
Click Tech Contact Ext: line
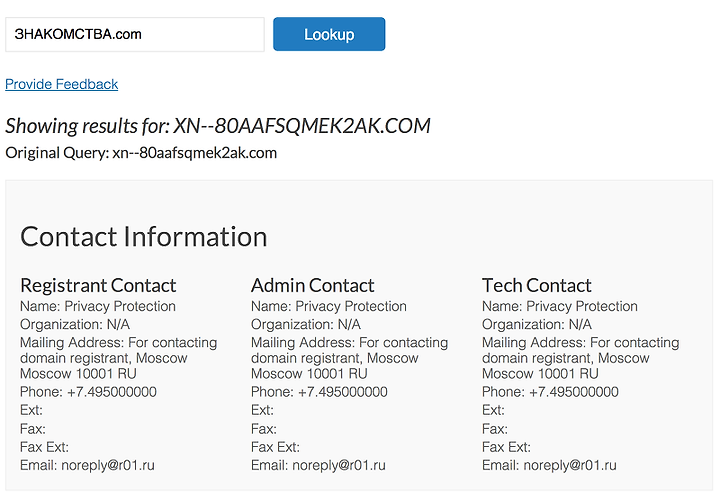[x=493, y=410]
